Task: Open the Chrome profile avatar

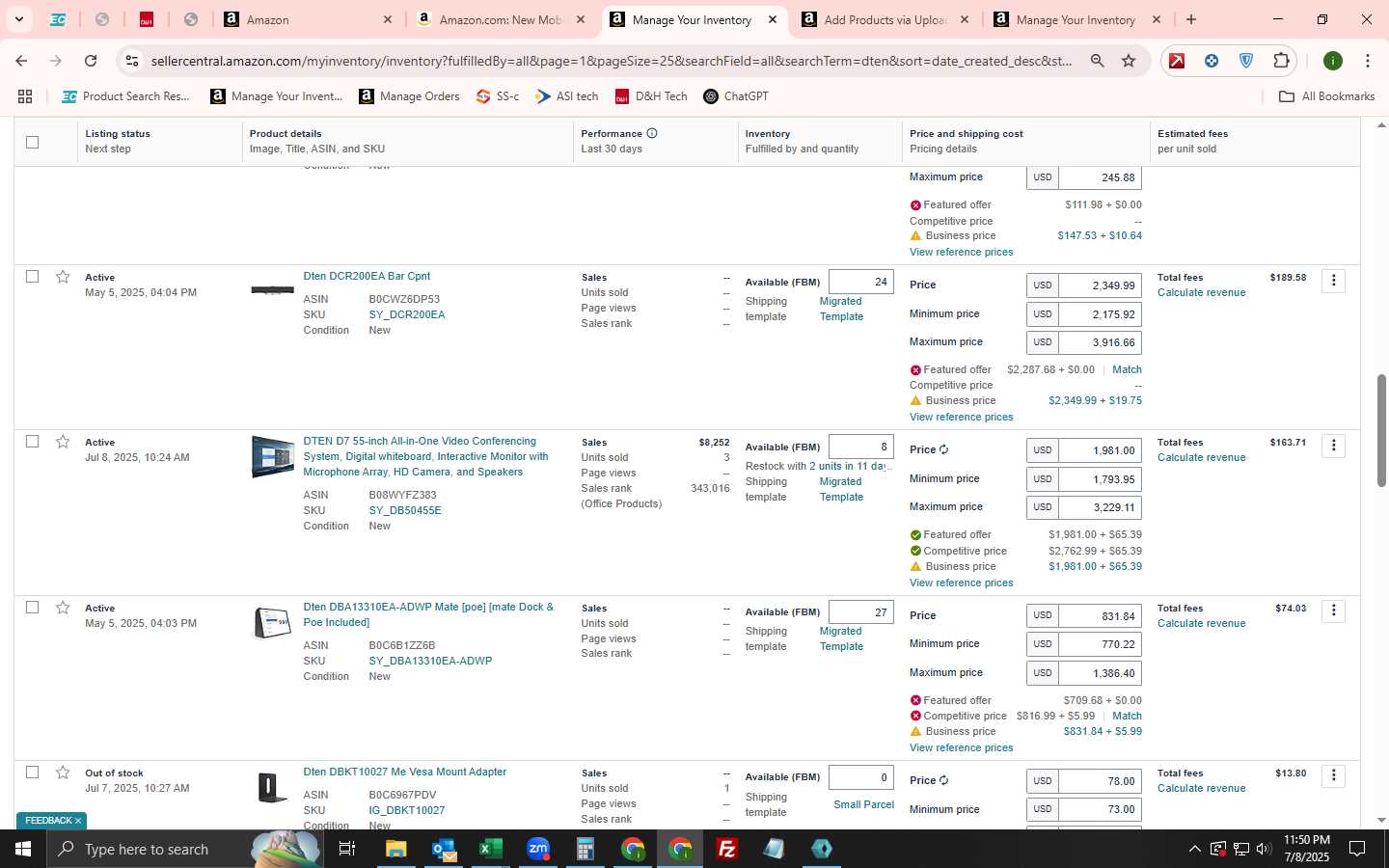Action: coord(1333,61)
